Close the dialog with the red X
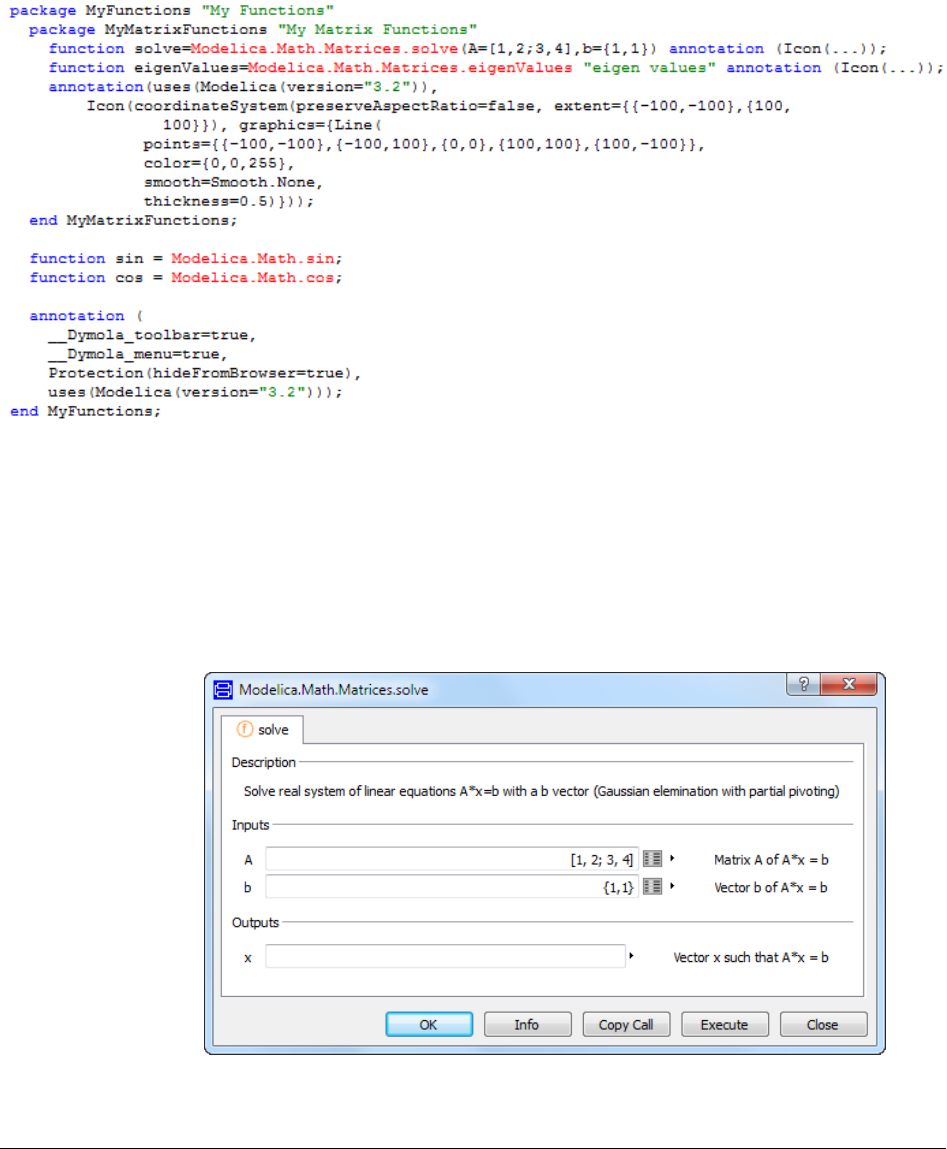 tap(849, 684)
